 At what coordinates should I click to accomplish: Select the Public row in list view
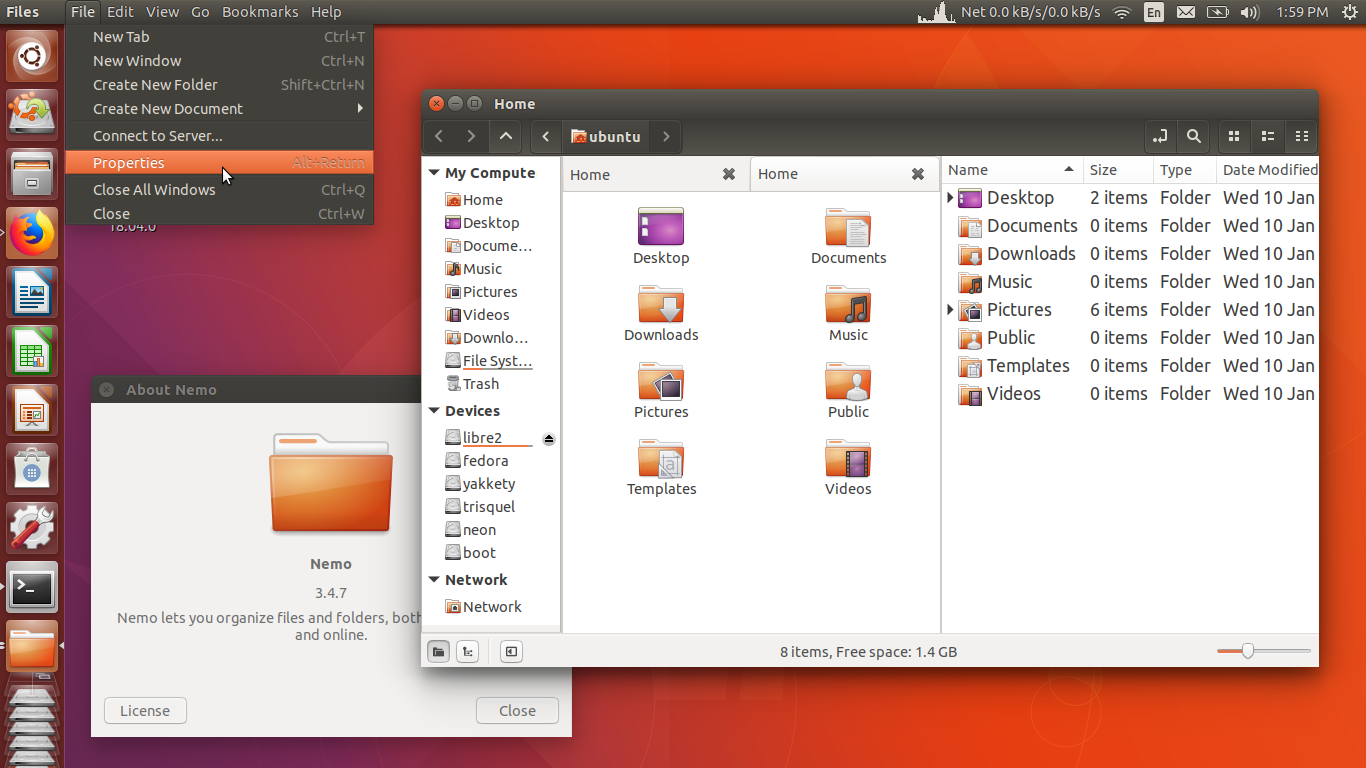click(1131, 338)
